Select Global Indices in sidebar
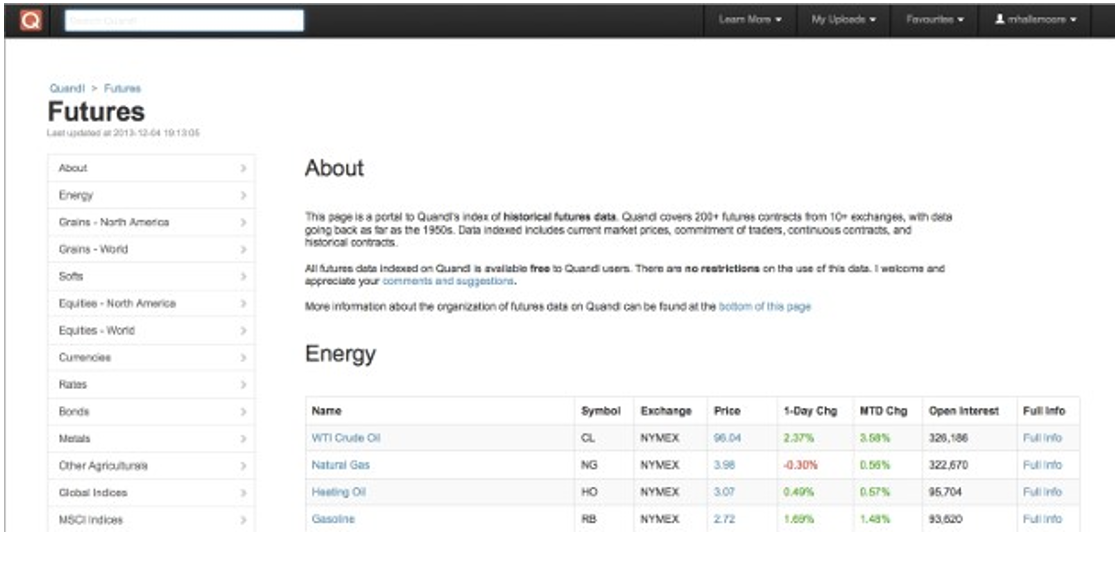 click(151, 494)
